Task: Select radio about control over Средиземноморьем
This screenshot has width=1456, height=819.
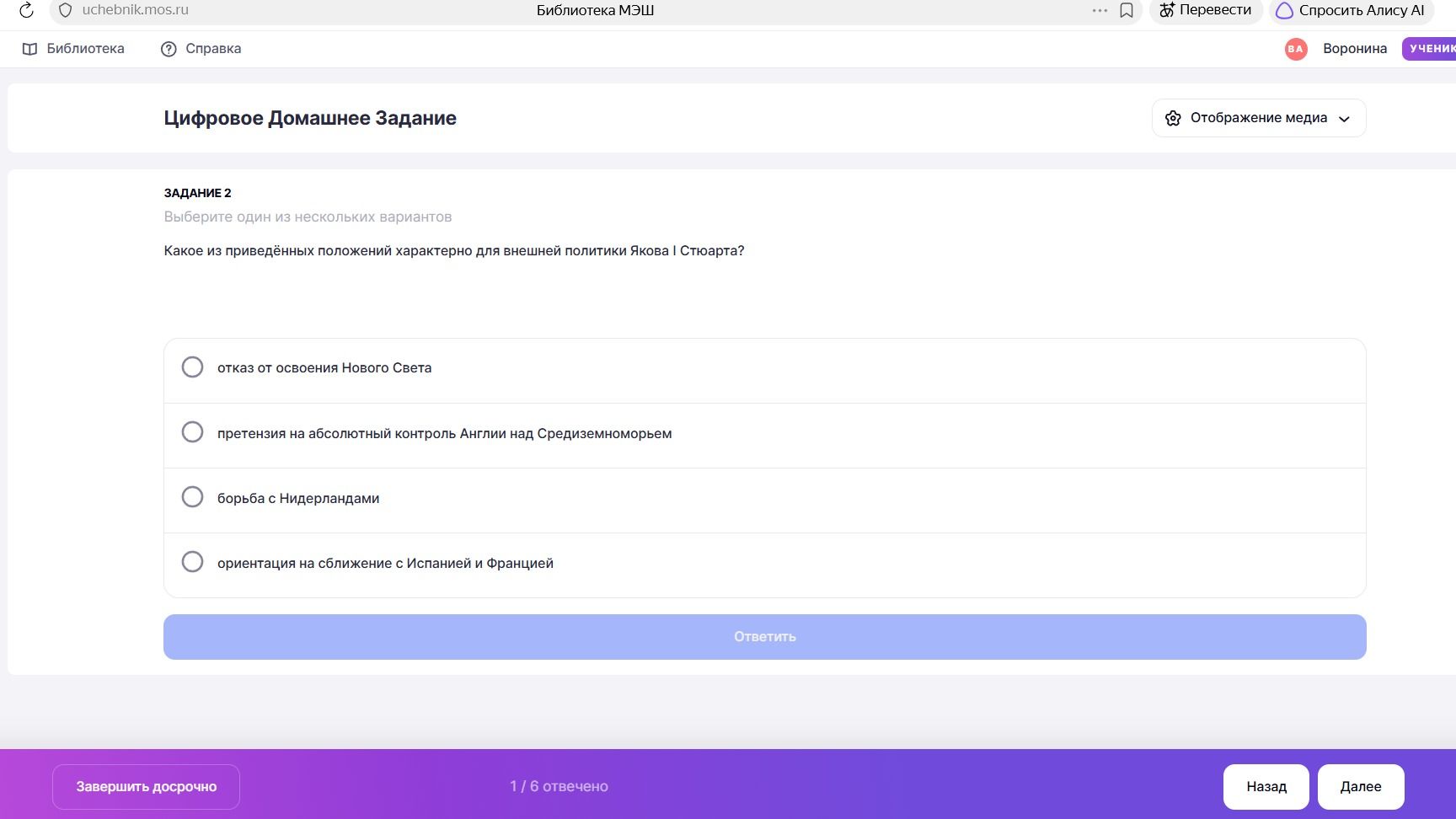Action: click(193, 432)
